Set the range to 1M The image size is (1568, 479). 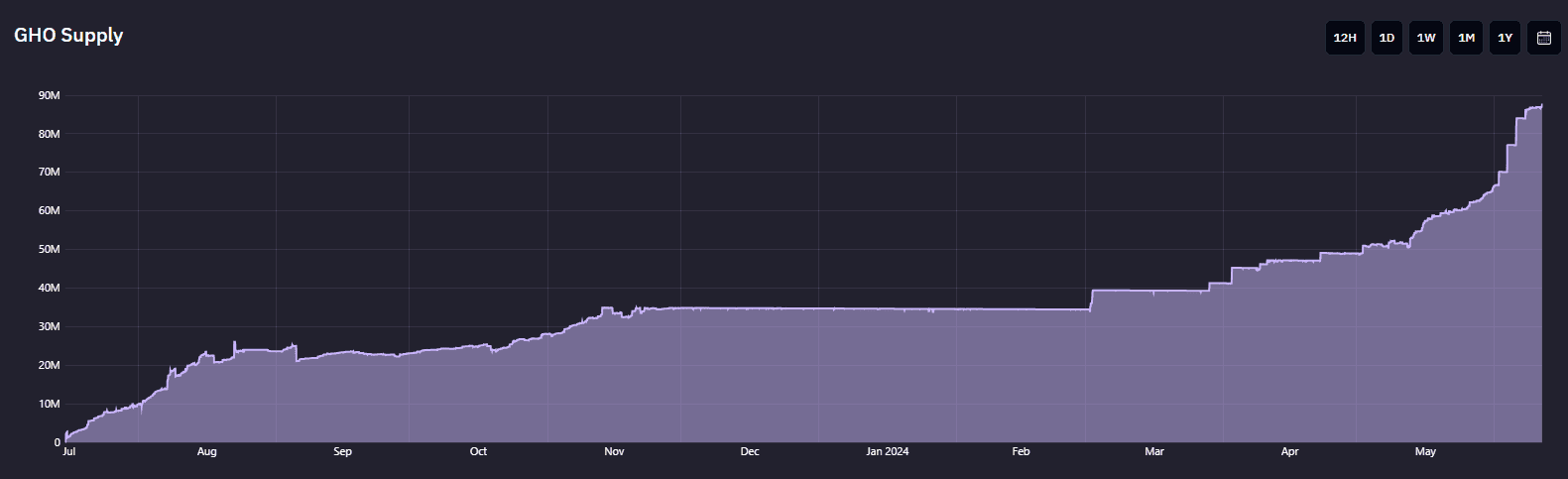coord(1466,38)
